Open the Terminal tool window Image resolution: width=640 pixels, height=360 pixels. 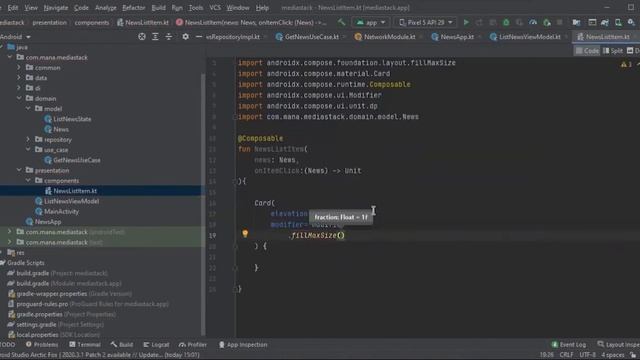85,345
